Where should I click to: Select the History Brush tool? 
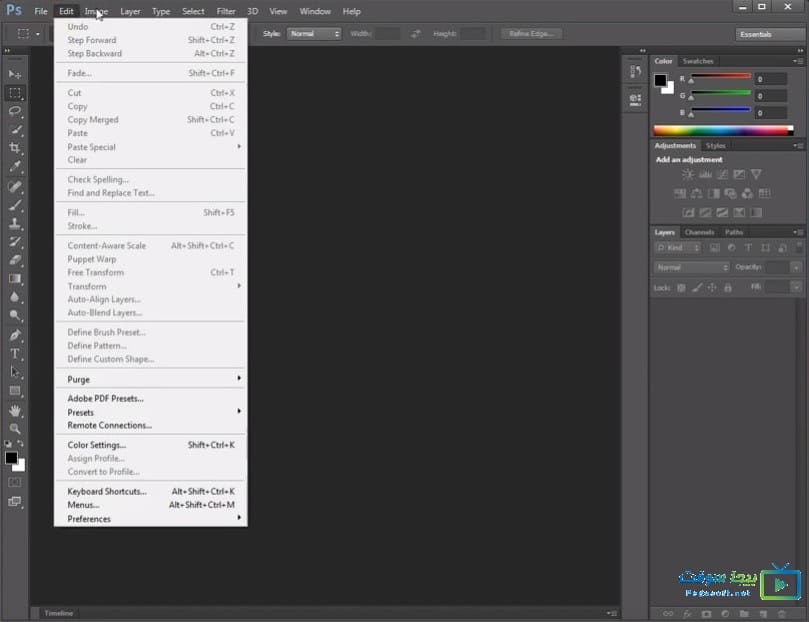(x=14, y=242)
